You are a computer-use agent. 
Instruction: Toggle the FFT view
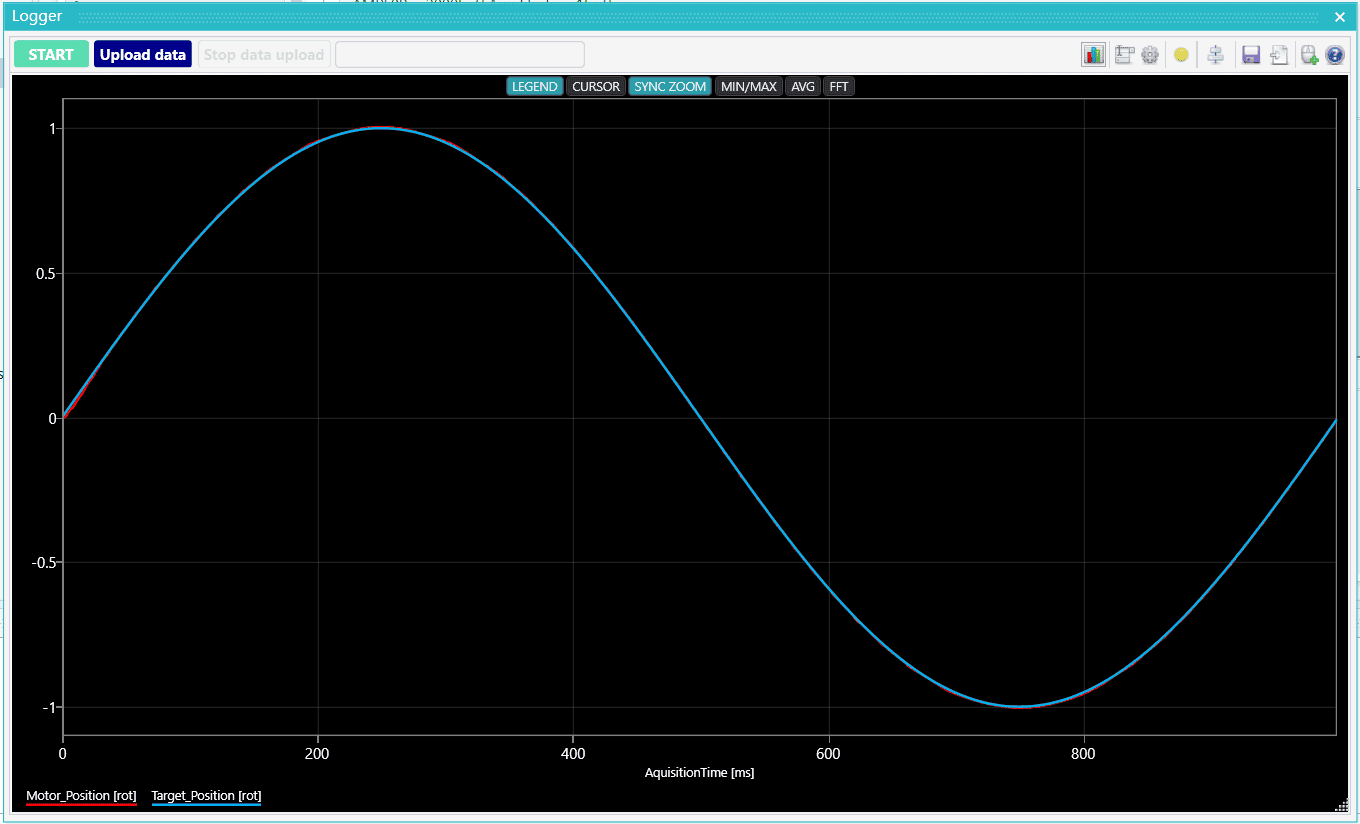pyautogui.click(x=839, y=87)
